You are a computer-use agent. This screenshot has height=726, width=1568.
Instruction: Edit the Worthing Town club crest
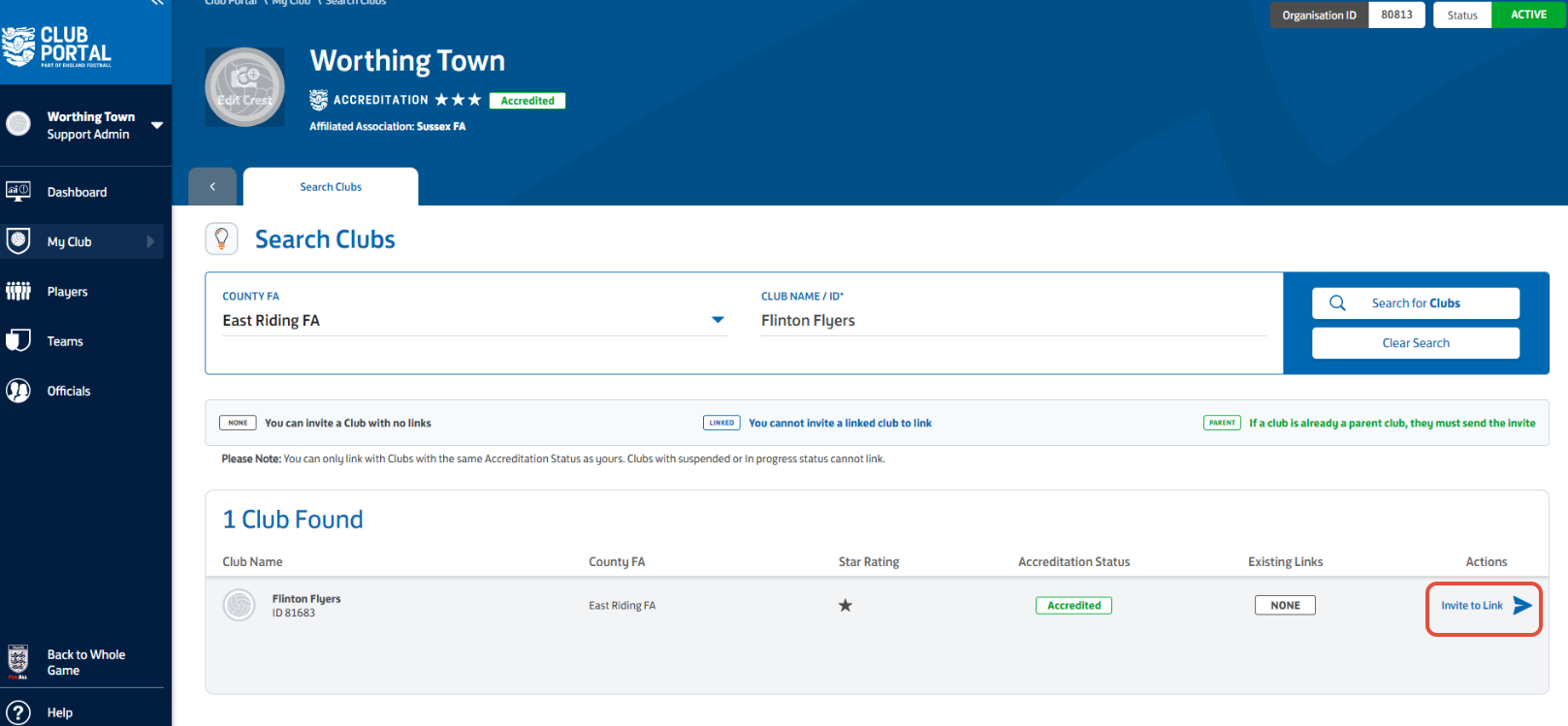pos(245,87)
